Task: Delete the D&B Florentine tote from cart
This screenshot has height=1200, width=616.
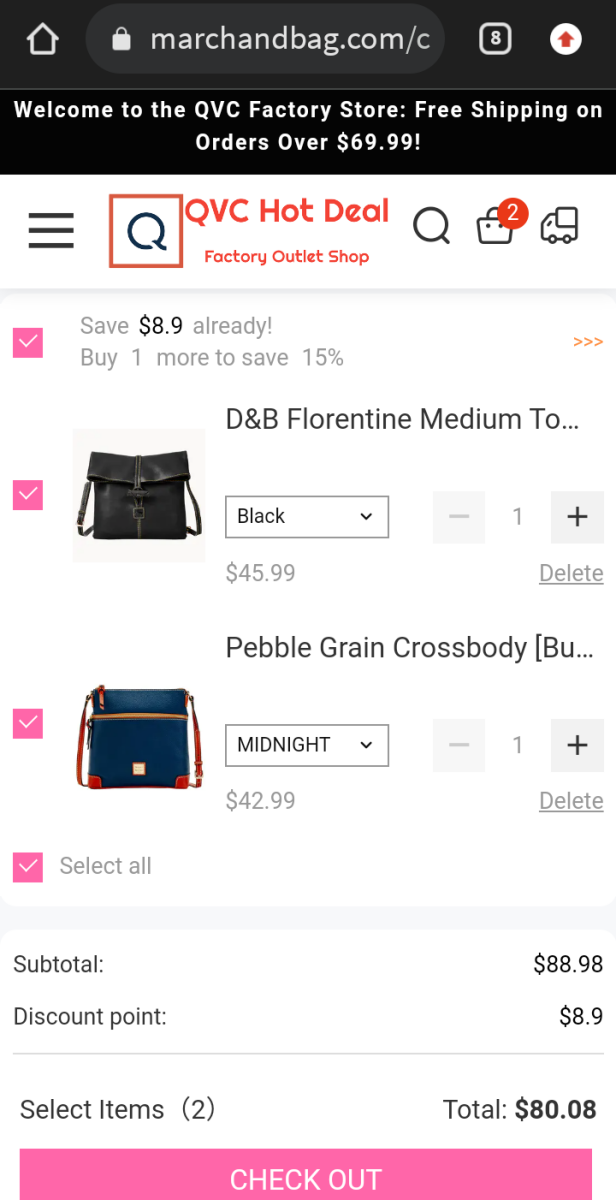Action: (x=571, y=573)
